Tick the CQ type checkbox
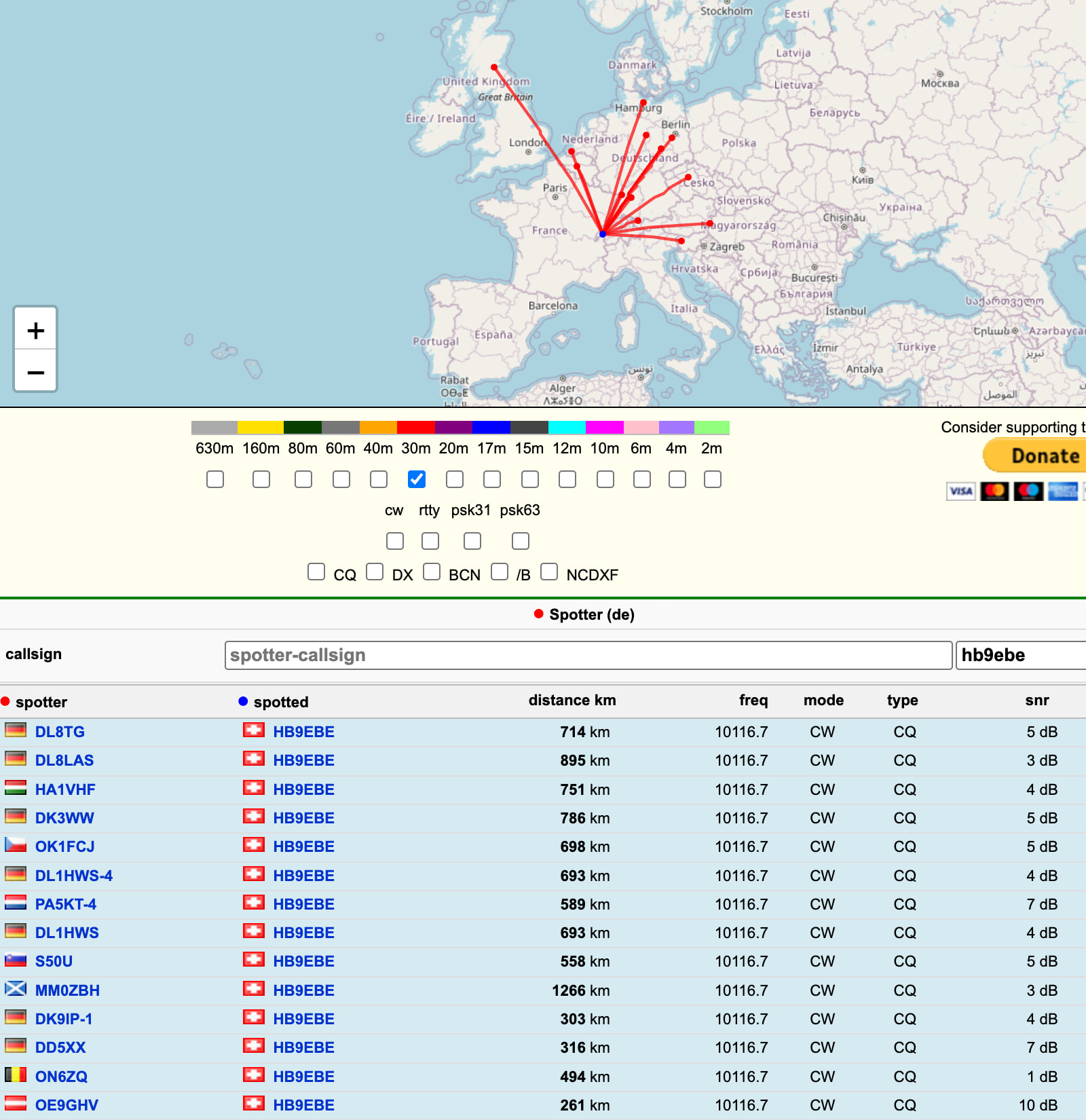The height and width of the screenshot is (1120, 1086). (x=316, y=572)
